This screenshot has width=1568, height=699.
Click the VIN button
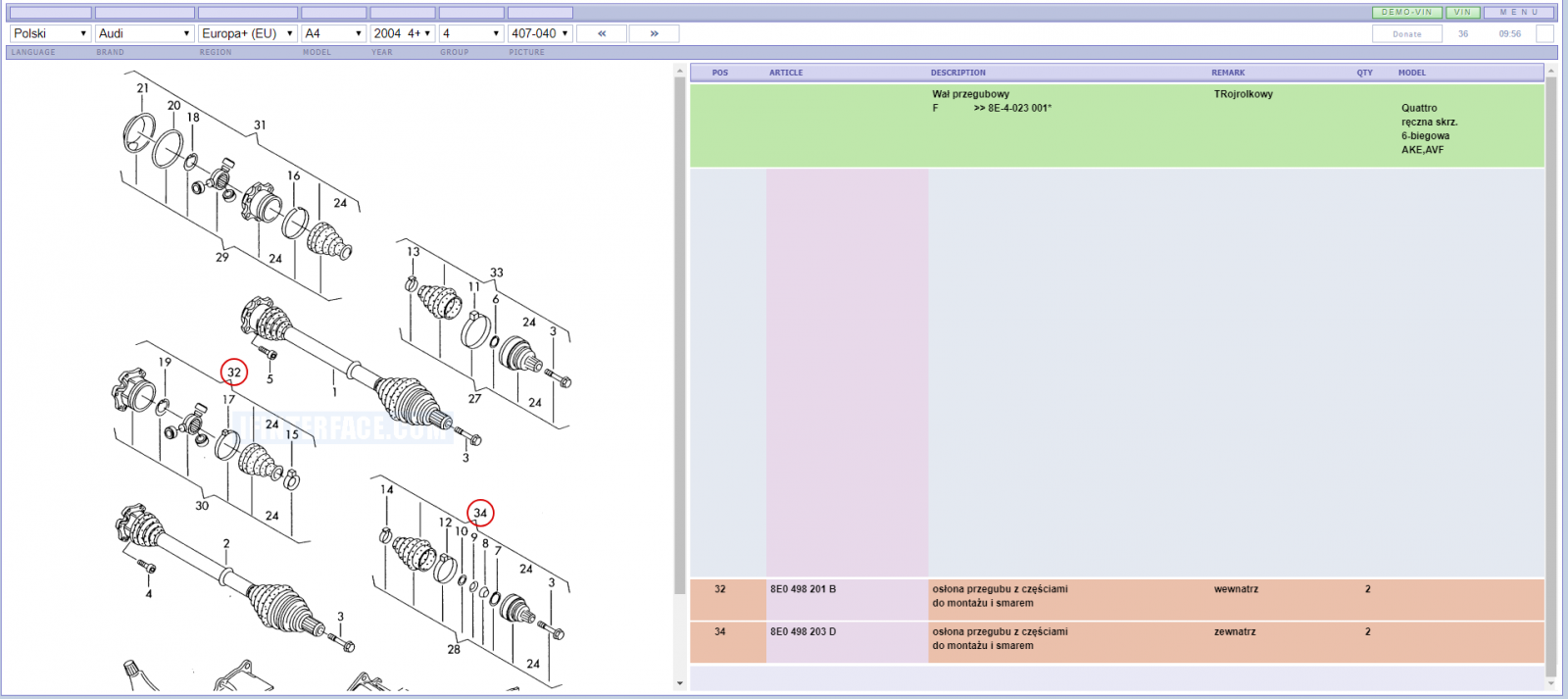coord(1463,13)
